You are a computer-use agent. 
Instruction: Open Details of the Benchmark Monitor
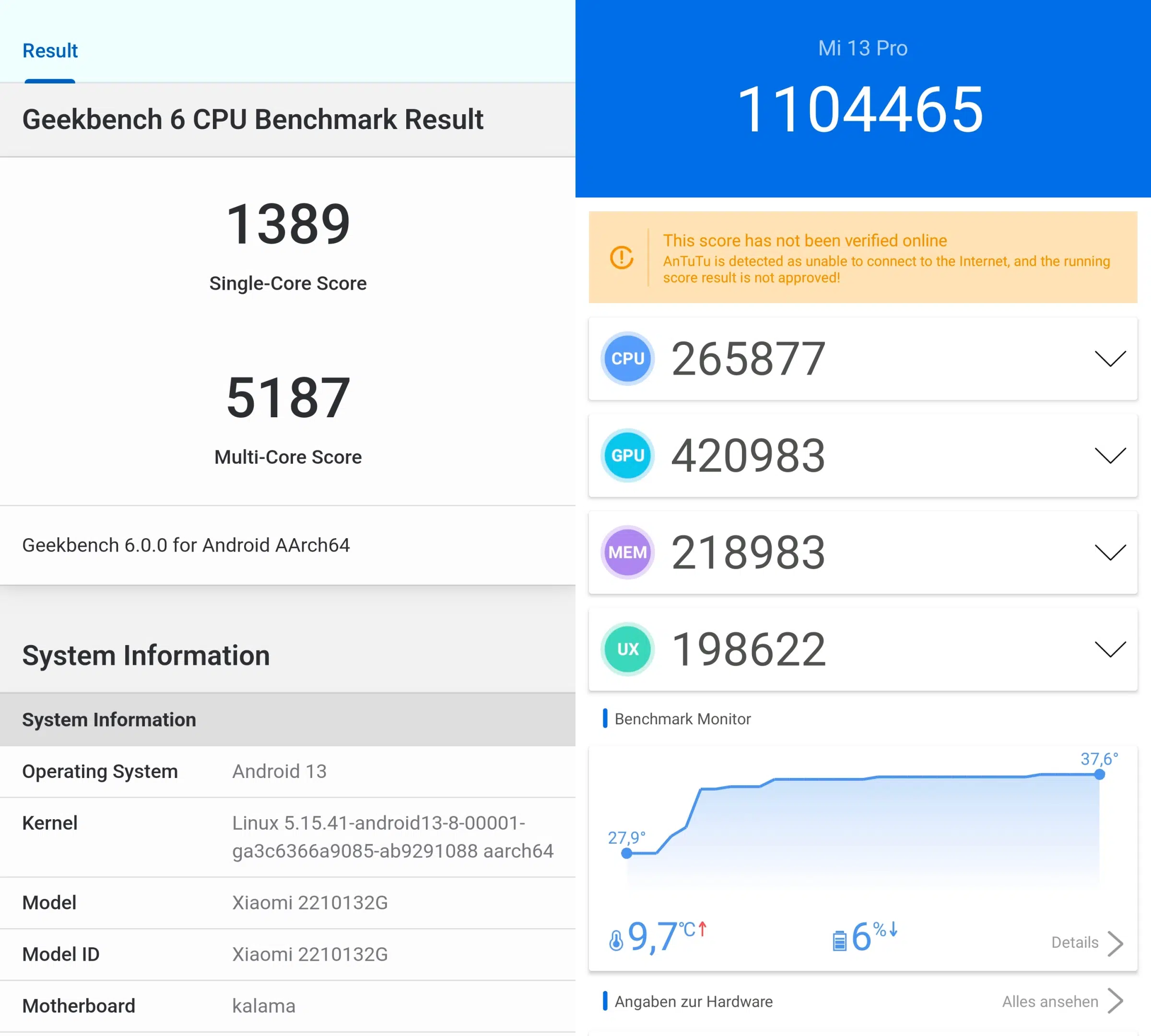[x=1087, y=942]
